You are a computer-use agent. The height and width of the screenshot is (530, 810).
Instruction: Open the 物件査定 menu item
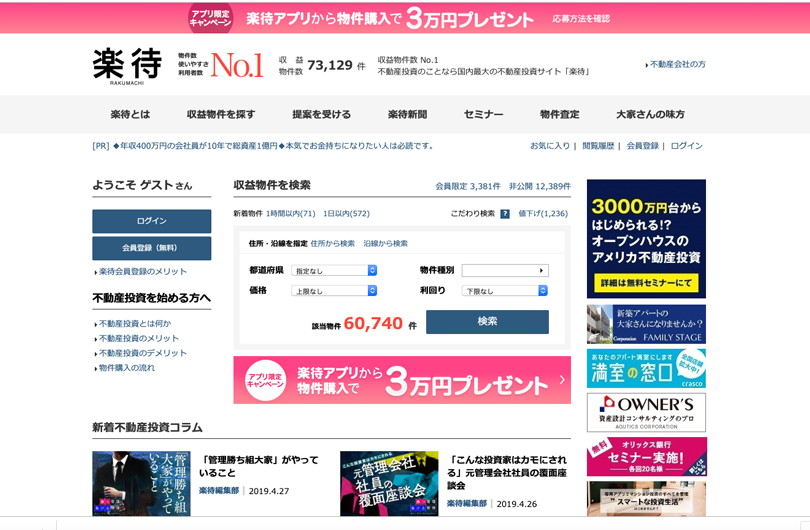point(559,115)
